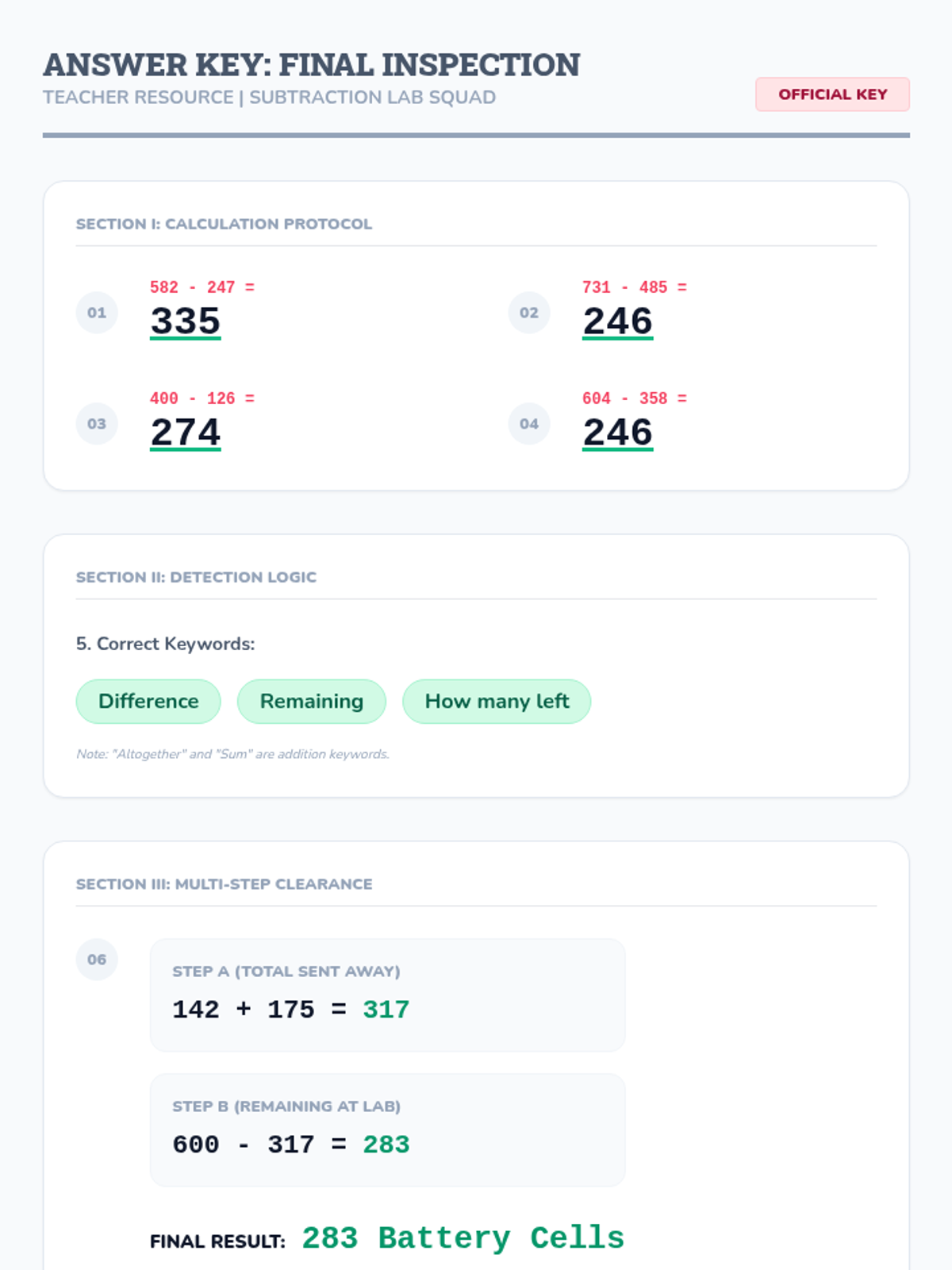Select the 02 problem number badge
The image size is (952, 1270).
click(529, 313)
